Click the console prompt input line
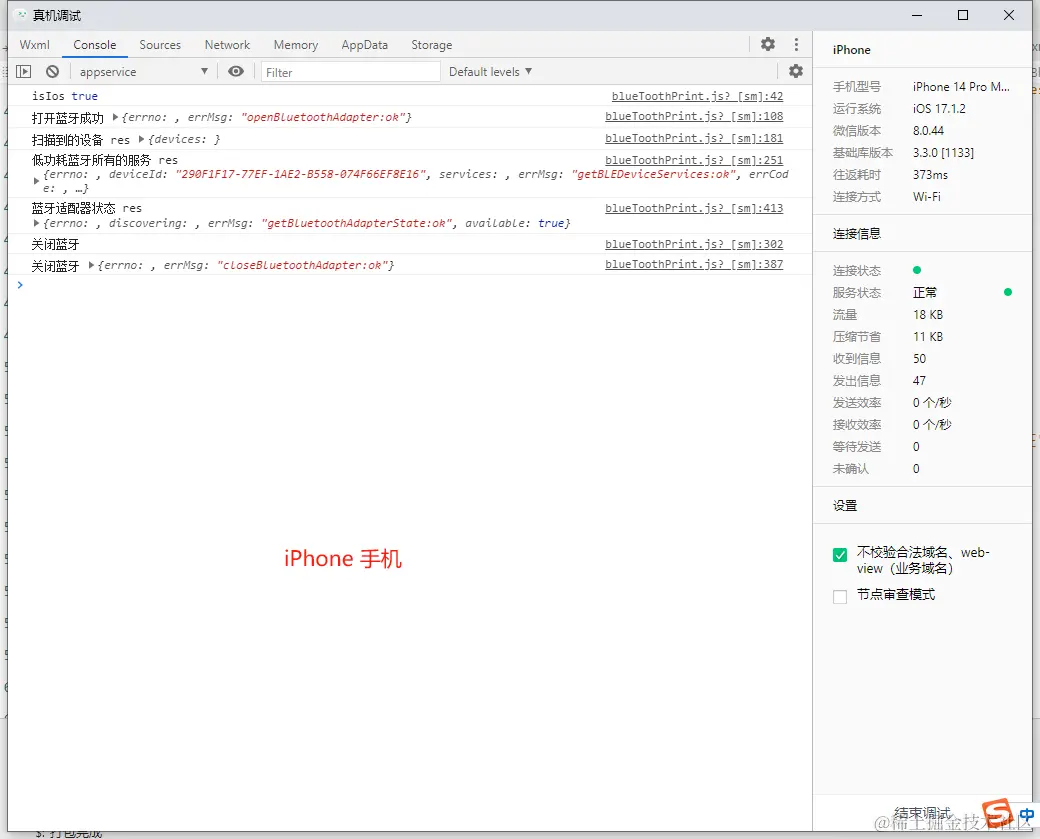1040x839 pixels. coord(411,285)
